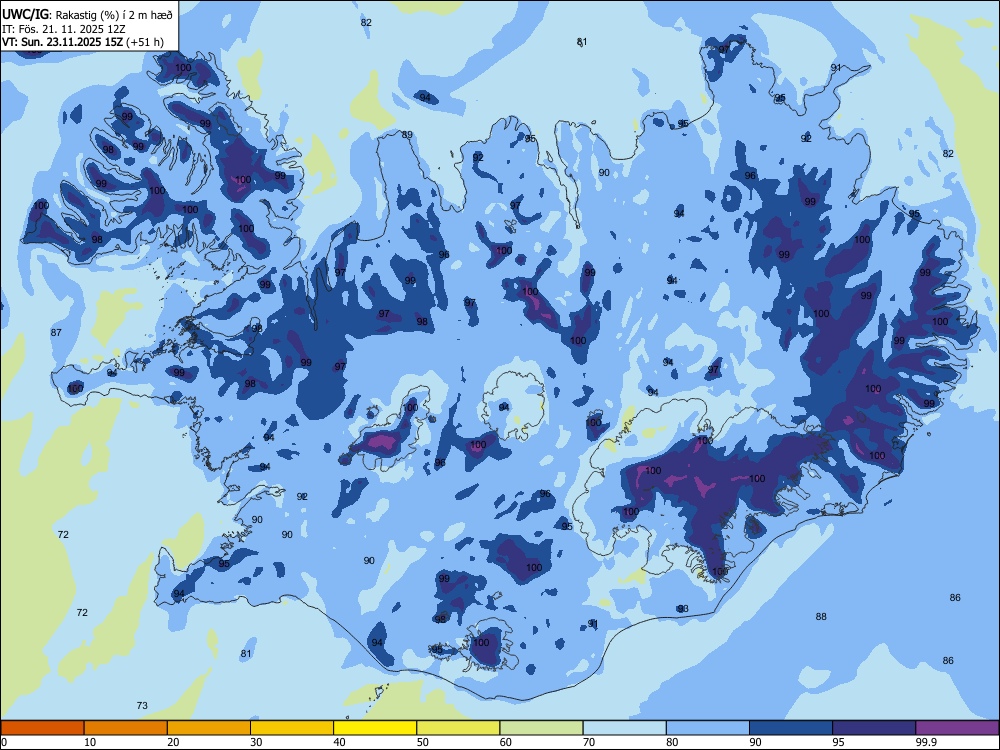Click the 0–10 dark orange legend swatch
The width and height of the screenshot is (1000, 750).
click(x=42, y=728)
